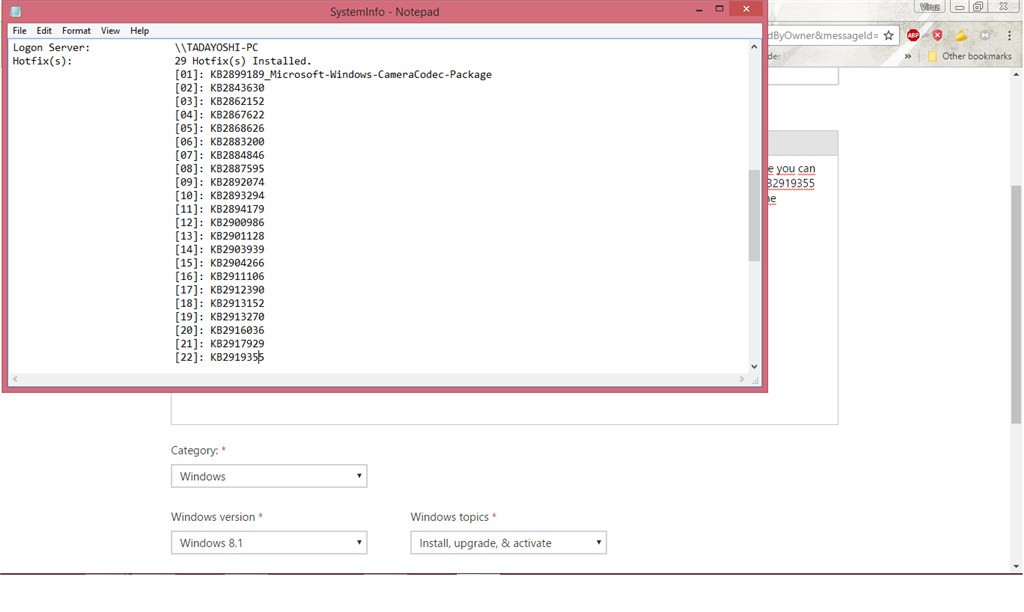The width and height of the screenshot is (1024, 612).
Task: Click hotfix entry KB2862152
Action: (x=237, y=101)
